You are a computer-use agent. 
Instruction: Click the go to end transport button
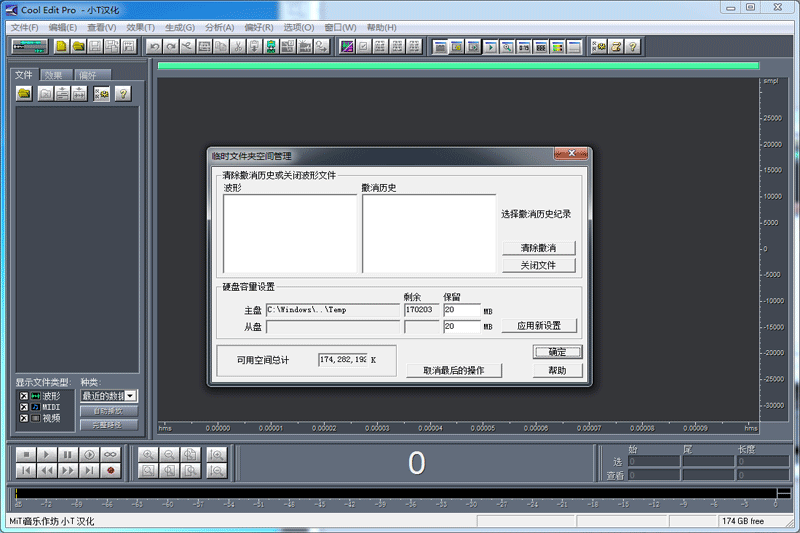89,470
